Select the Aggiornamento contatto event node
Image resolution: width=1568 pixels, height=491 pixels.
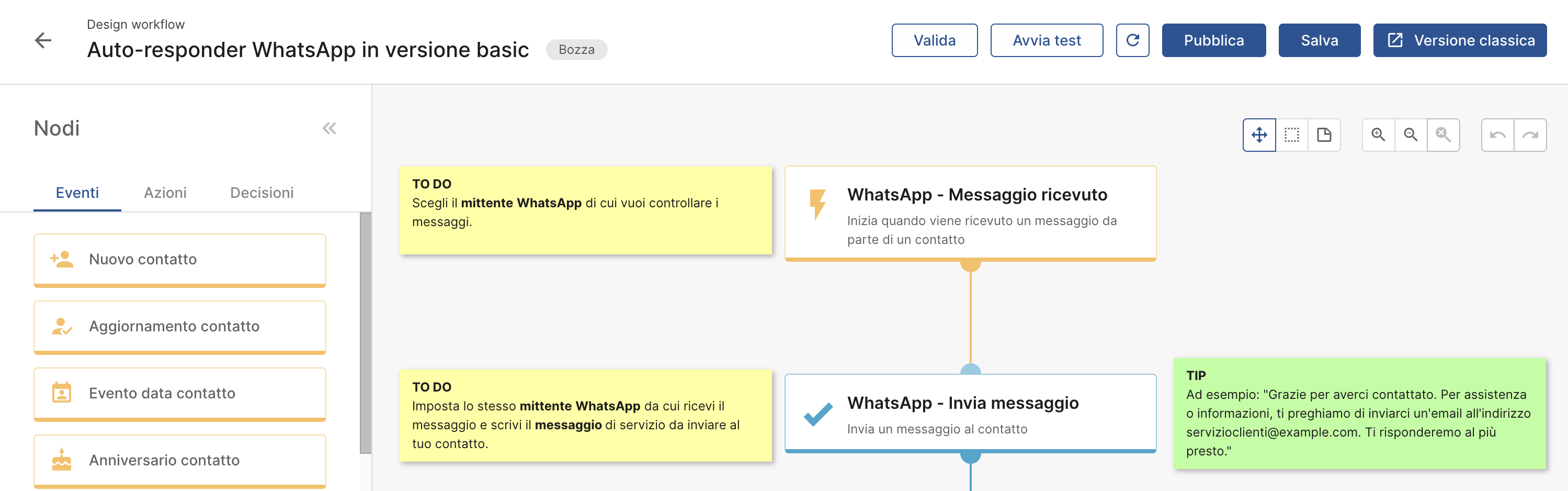pyautogui.click(x=180, y=327)
